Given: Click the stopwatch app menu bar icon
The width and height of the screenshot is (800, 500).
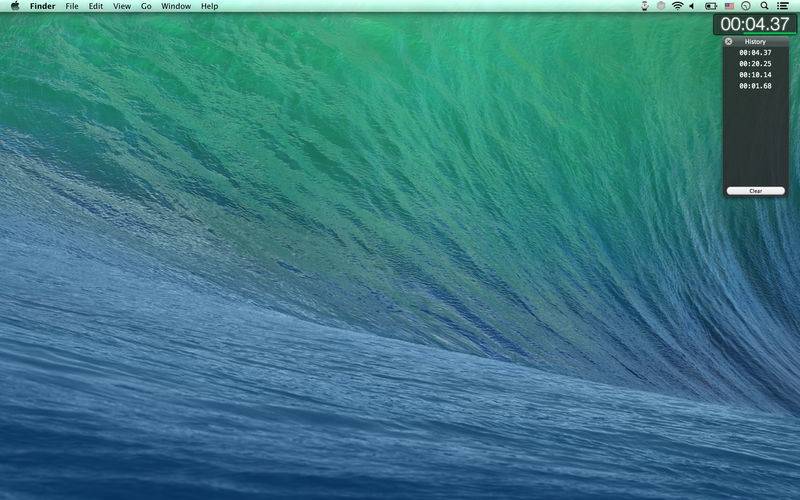Looking at the screenshot, I should pyautogui.click(x=645, y=6).
